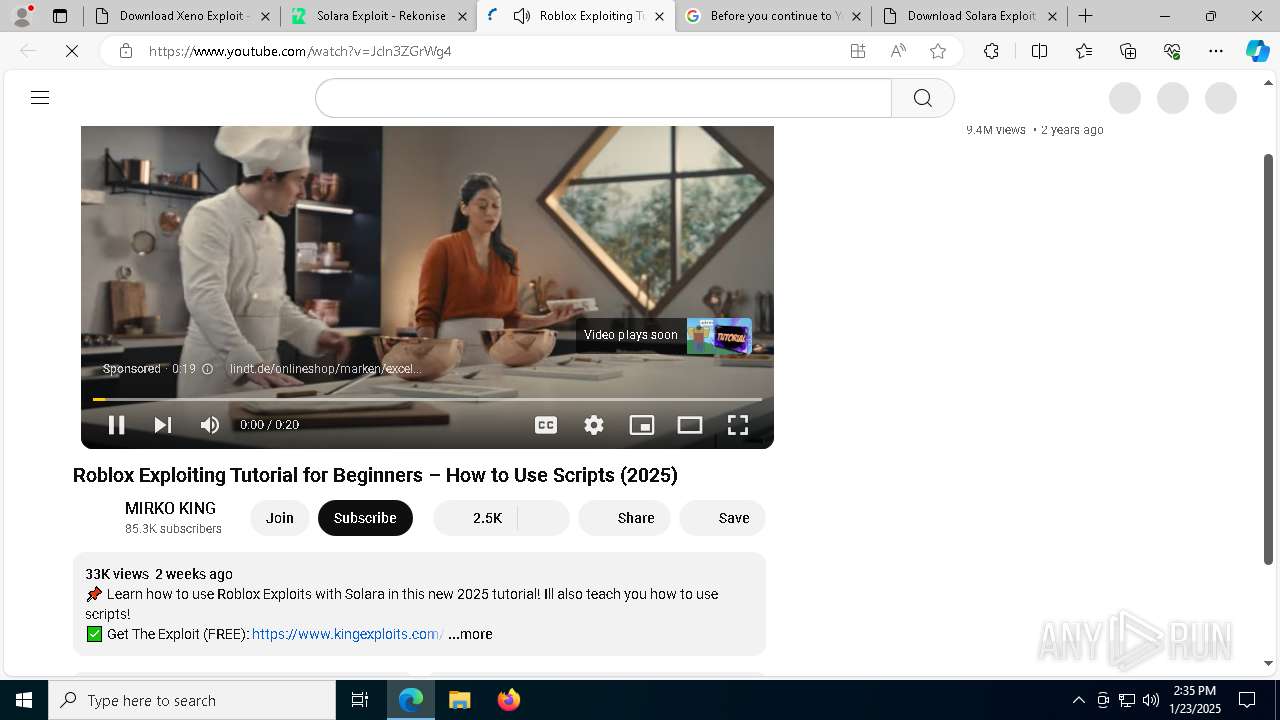Screen dimensions: 1280x720
Task: Close the Solara Exploit - Rekonise tab
Action: coord(462,16)
